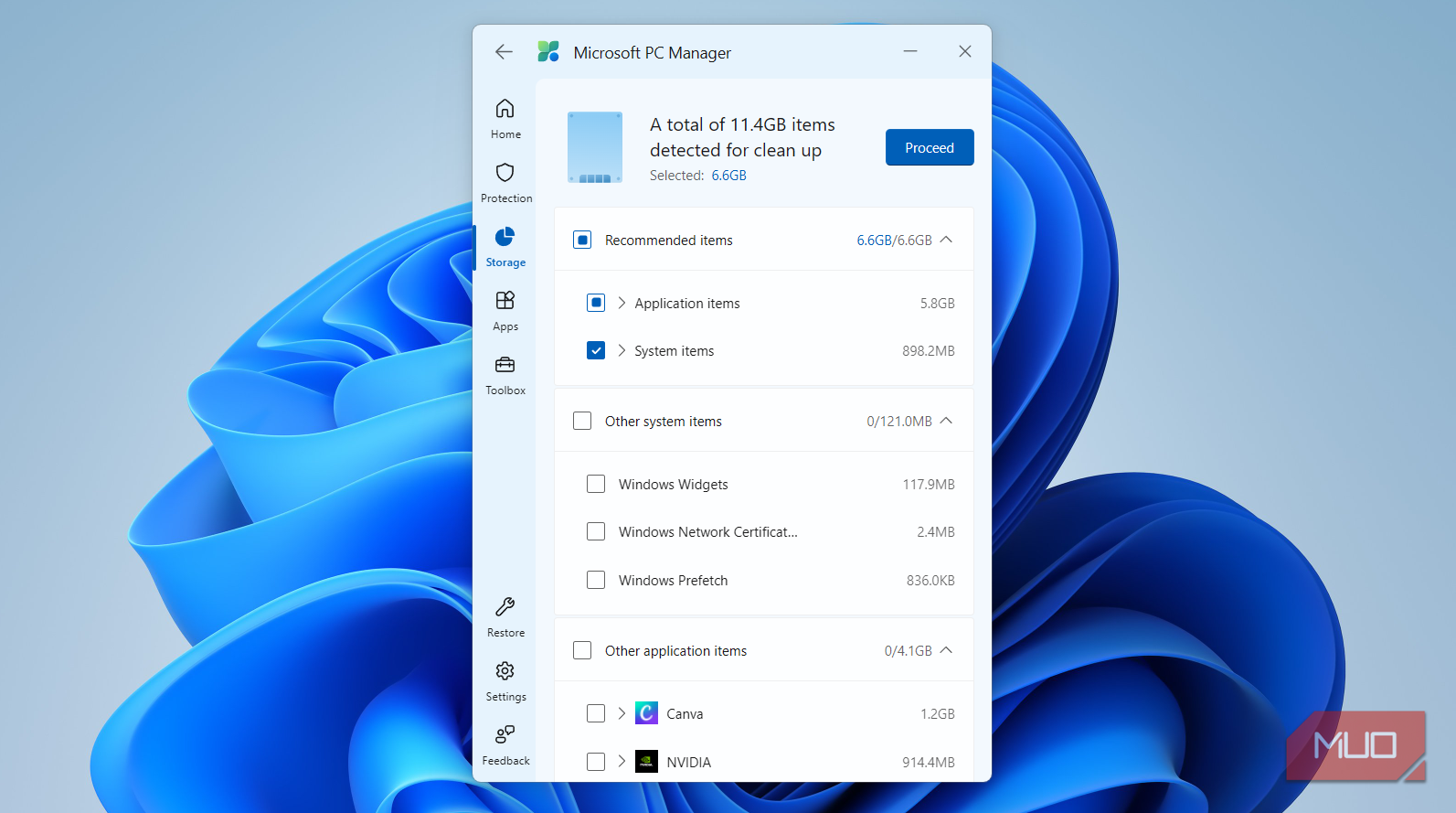Check the Windows Widgets checkbox
This screenshot has height=813, width=1456.
(596, 484)
